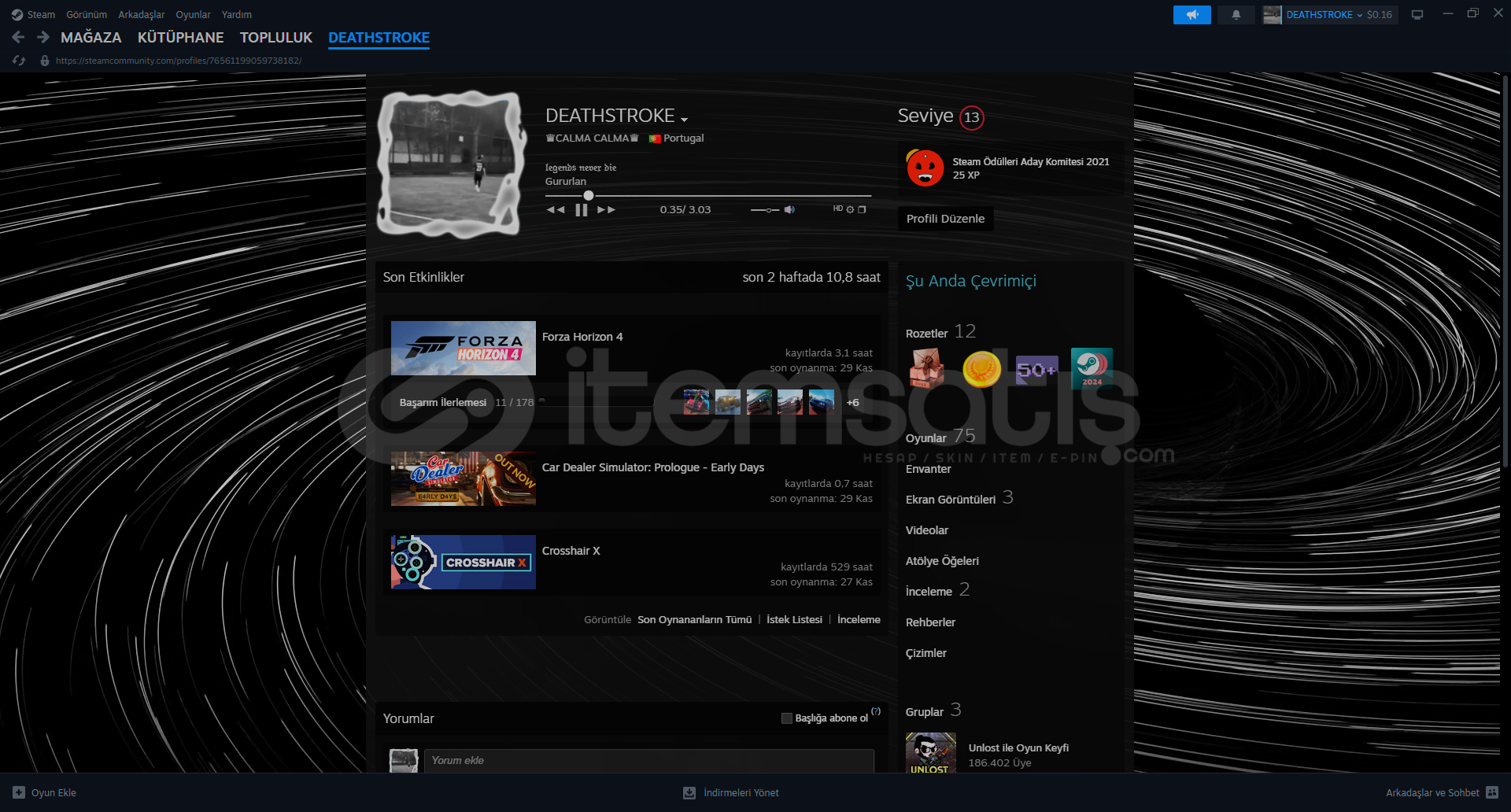Switch to the KÜTÜPHANE tab
Image resolution: width=1511 pixels, height=812 pixels.
(181, 37)
